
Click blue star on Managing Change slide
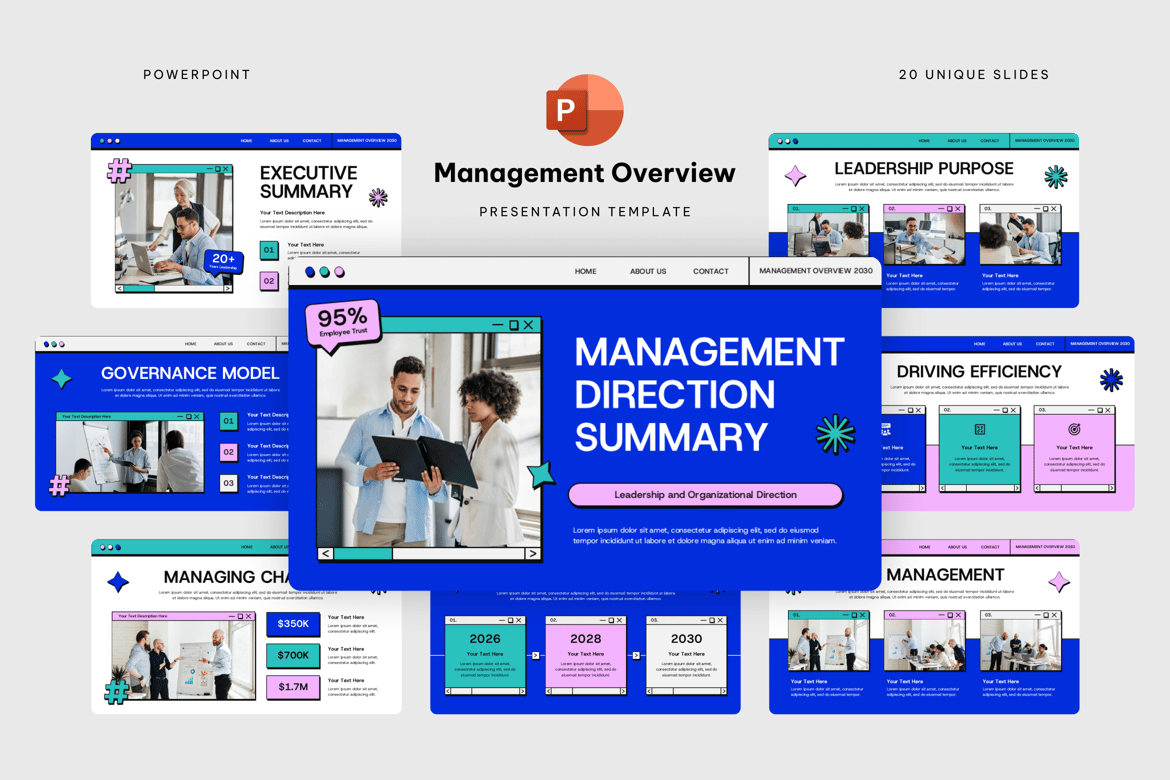pos(118,581)
